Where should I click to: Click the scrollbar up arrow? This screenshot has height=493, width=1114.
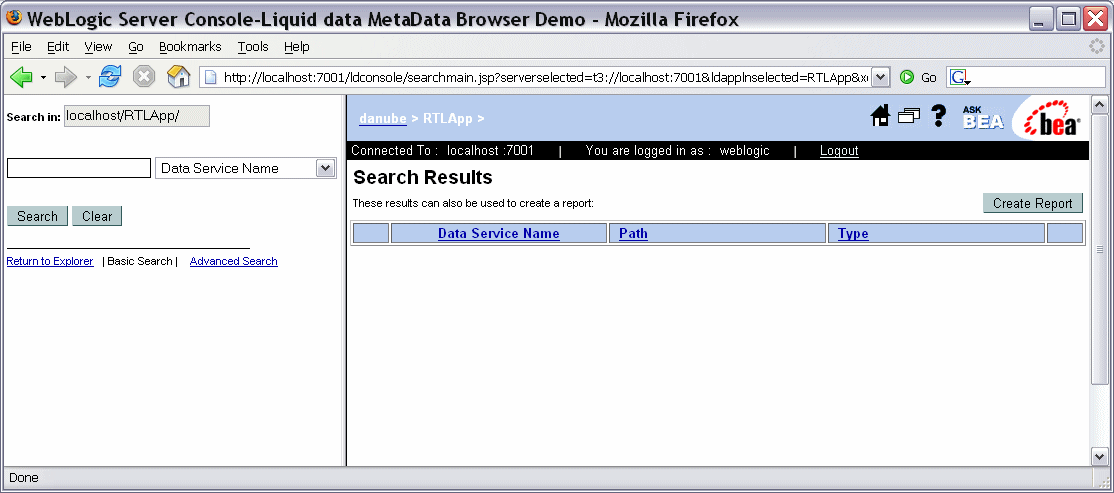pyautogui.click(x=1099, y=104)
